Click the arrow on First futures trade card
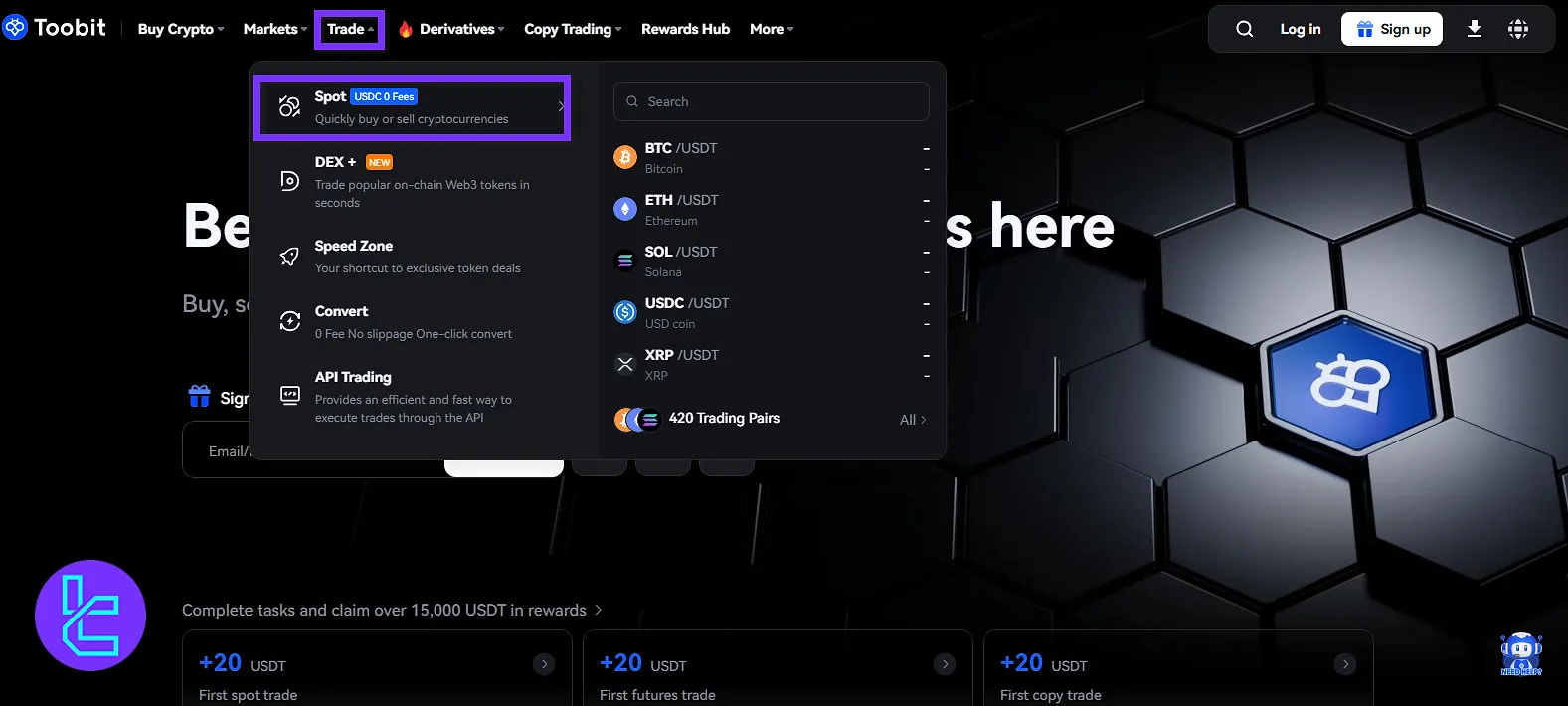The width and height of the screenshot is (1568, 706). [945, 664]
